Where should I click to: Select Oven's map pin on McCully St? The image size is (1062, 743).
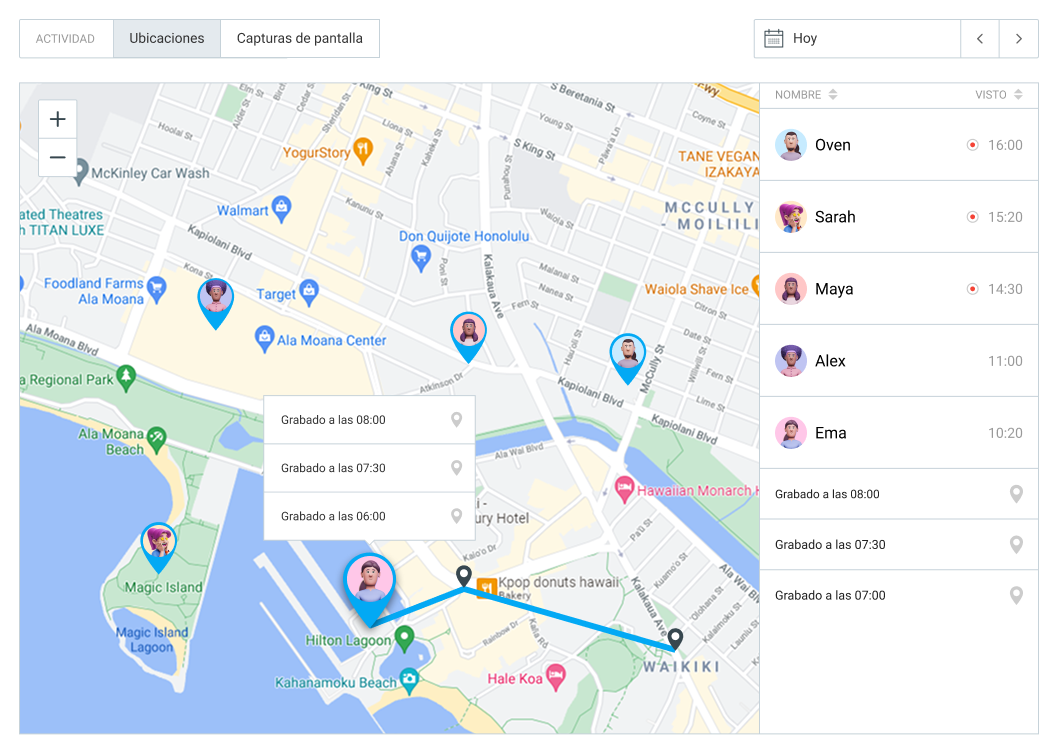click(x=628, y=358)
